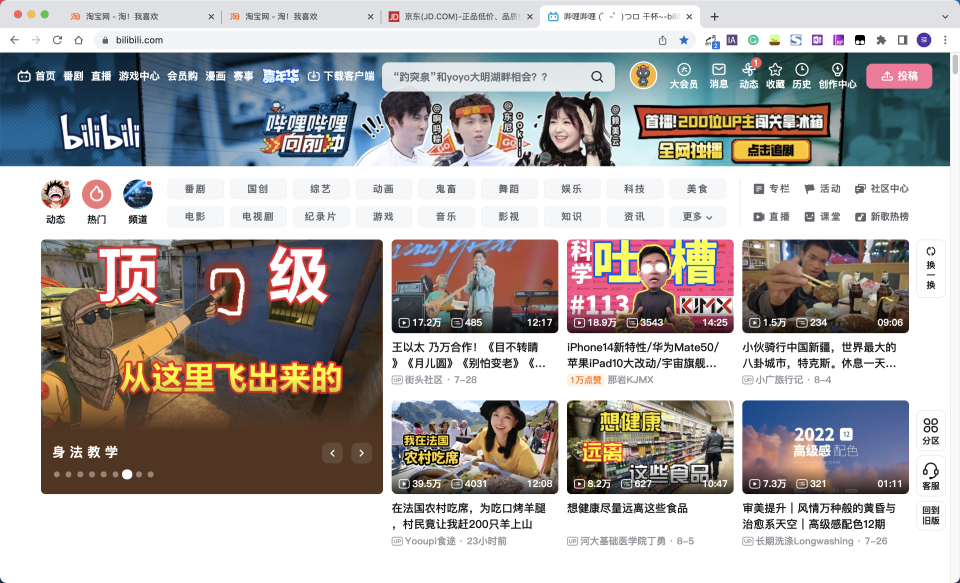960x583 pixels.
Task: Switch to the 京东 JD.COM tab
Action: pyautogui.click(x=460, y=17)
